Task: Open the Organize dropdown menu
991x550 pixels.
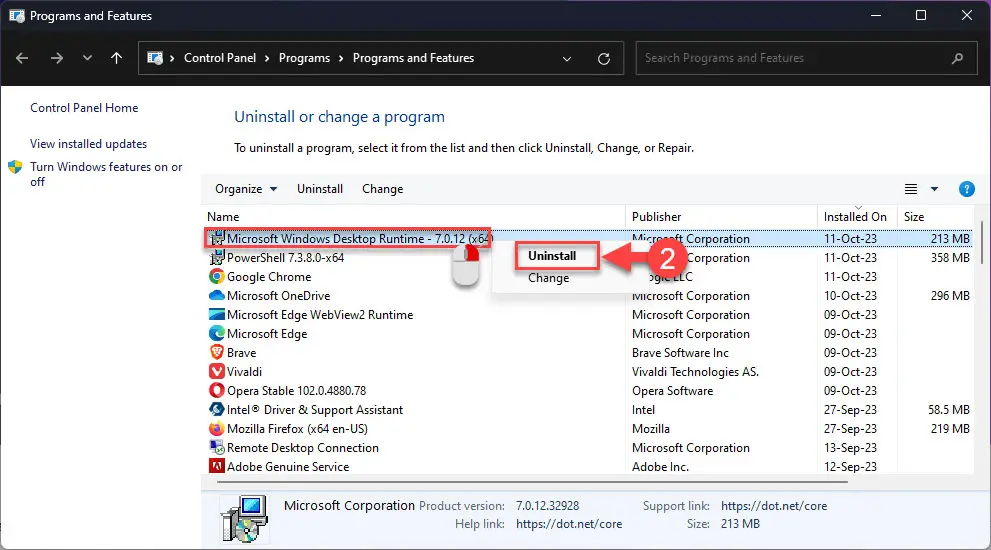Action: pyautogui.click(x=246, y=189)
